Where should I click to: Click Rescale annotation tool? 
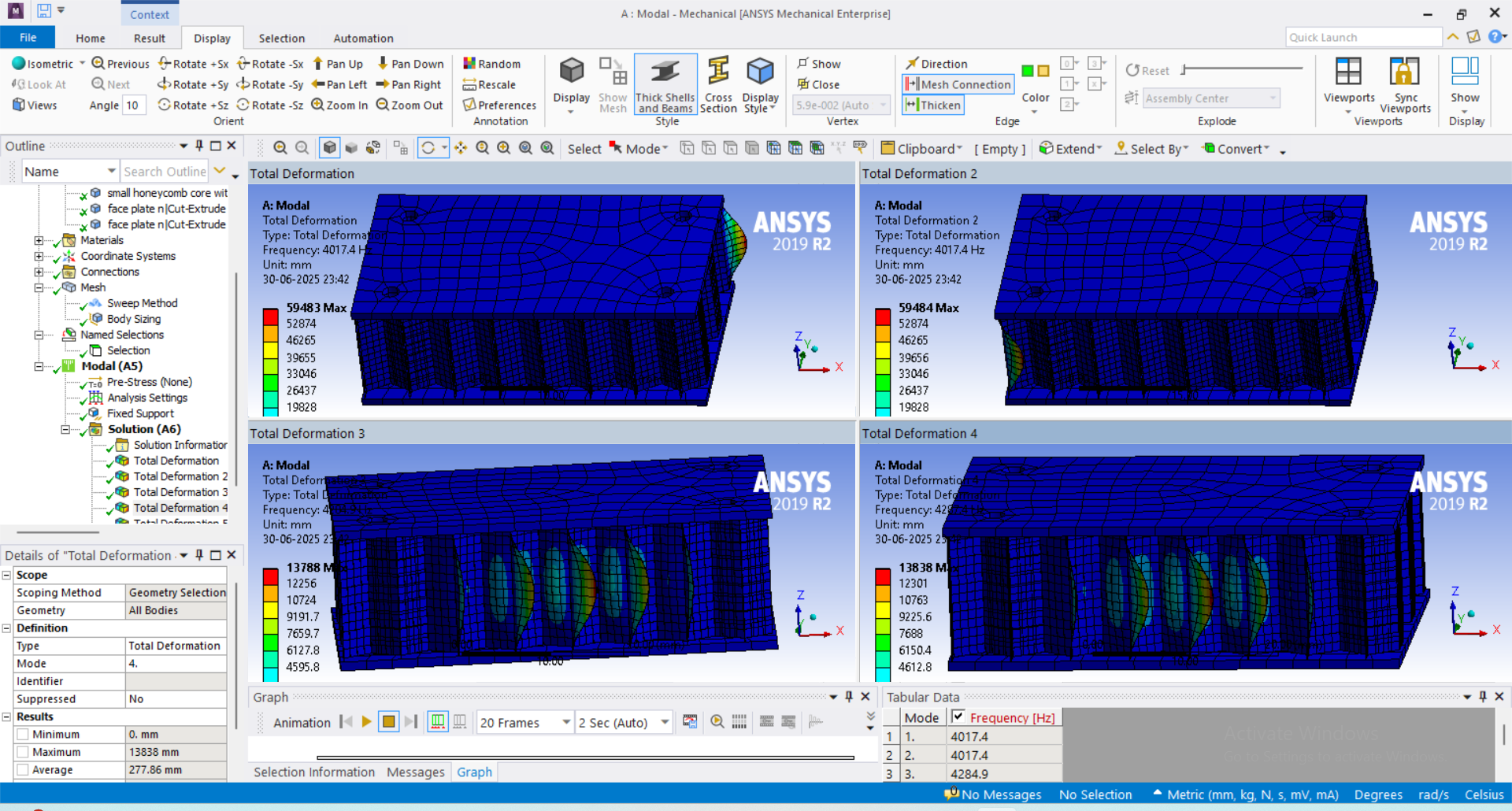(489, 84)
